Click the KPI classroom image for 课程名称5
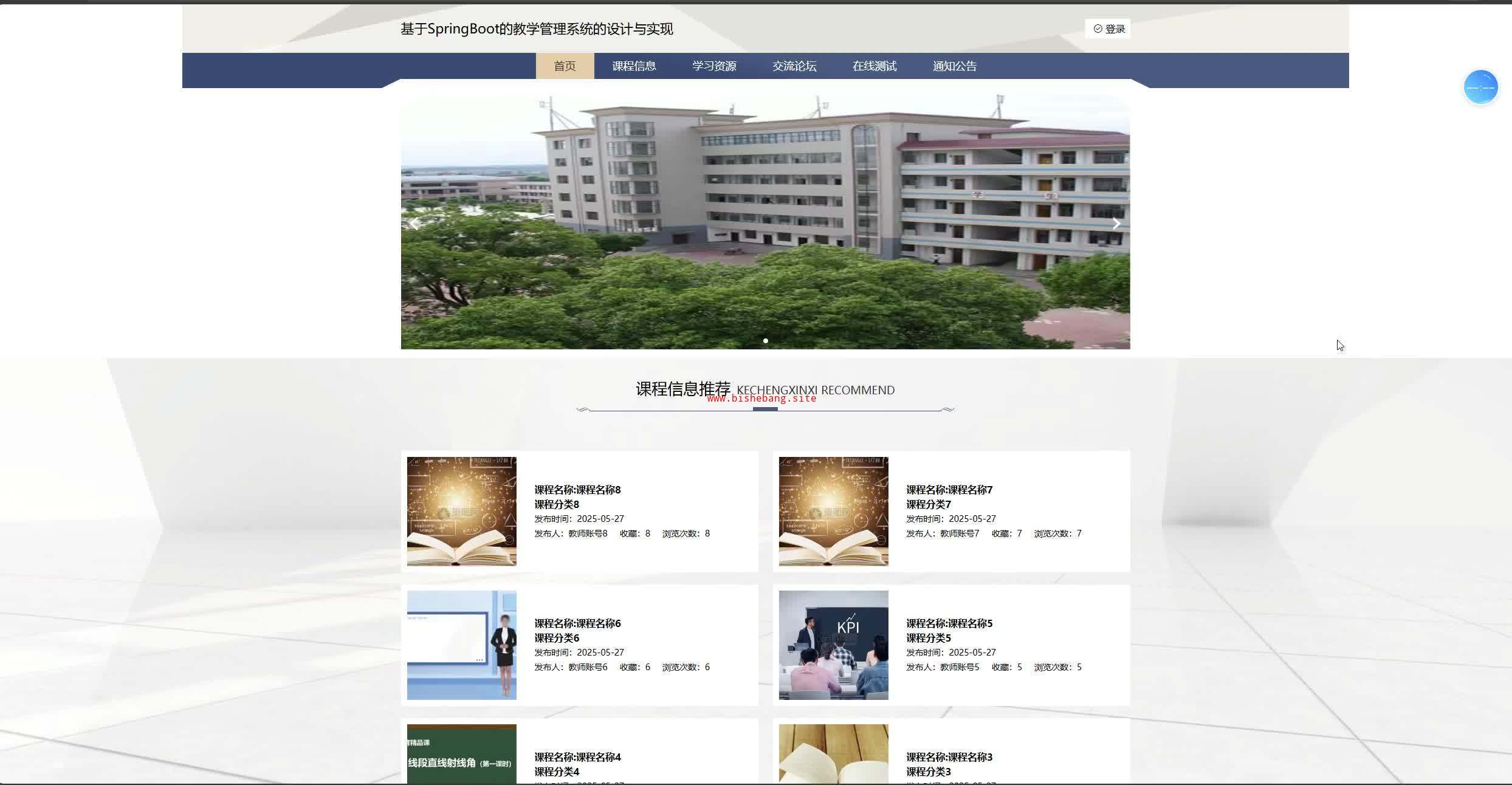The width and height of the screenshot is (1512, 785). pyautogui.click(x=833, y=645)
